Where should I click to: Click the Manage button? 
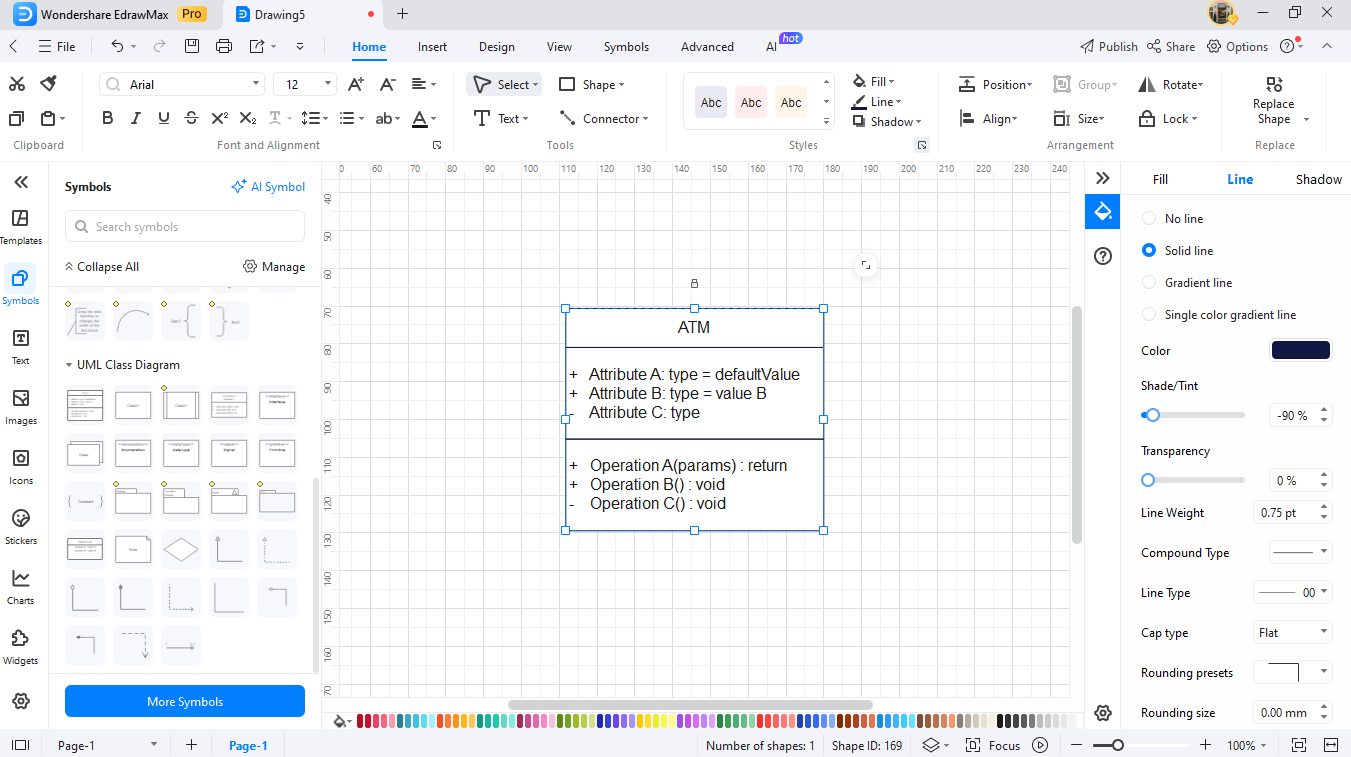coord(274,267)
